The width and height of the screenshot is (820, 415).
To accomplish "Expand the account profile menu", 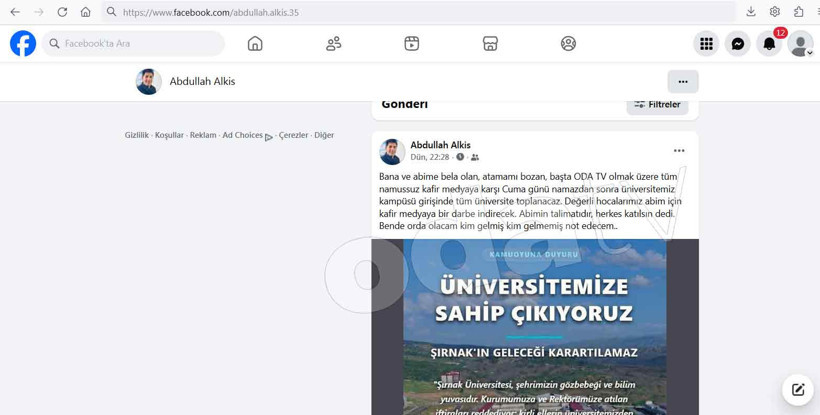I will (x=800, y=44).
